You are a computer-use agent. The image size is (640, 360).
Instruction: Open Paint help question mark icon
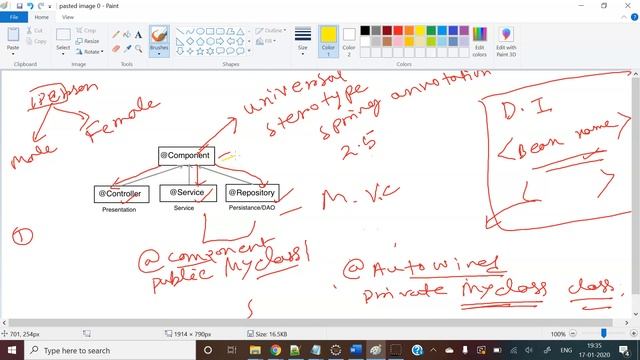coord(634,17)
